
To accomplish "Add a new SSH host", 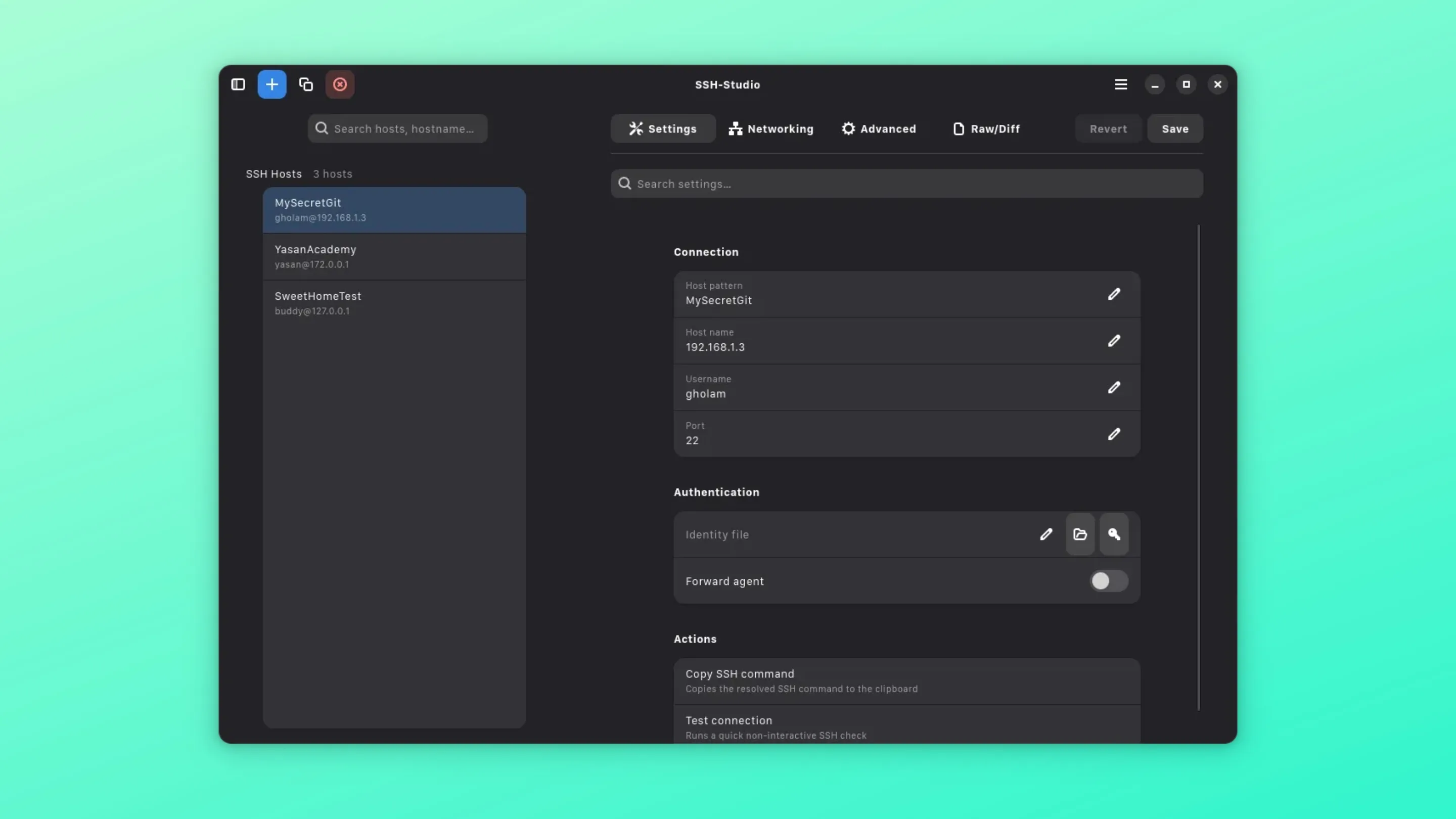I will [272, 84].
